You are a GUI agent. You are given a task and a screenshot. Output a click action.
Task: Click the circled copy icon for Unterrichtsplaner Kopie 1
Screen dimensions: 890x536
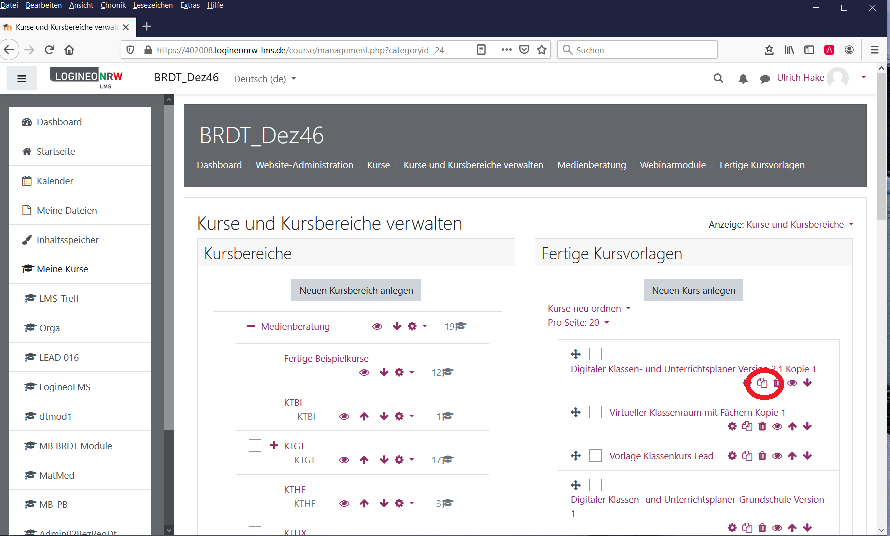pyautogui.click(x=762, y=383)
